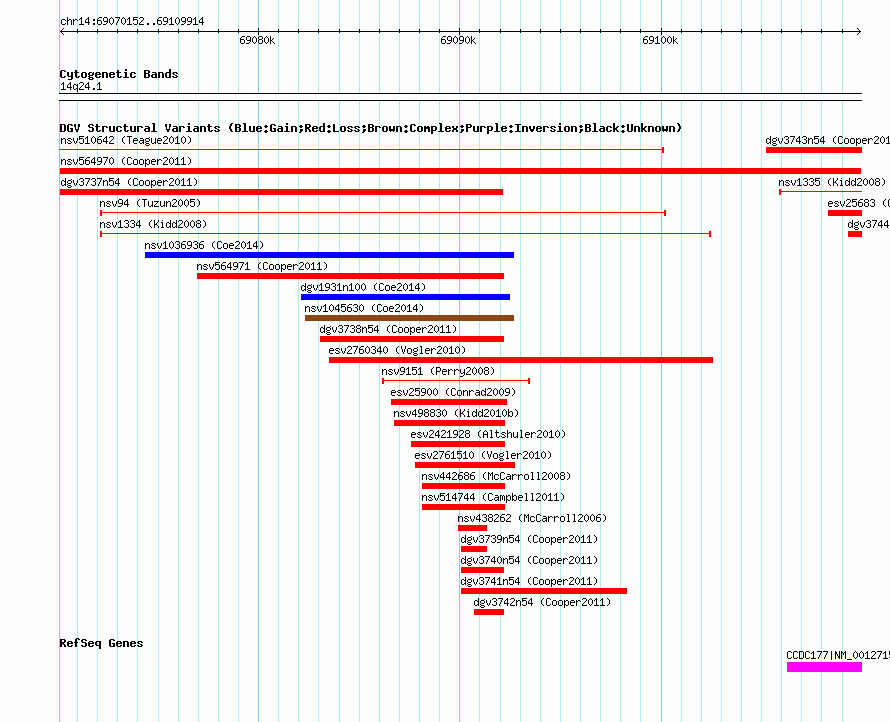
Task: Select the 14q24.1 cytogenetic band label
Action: [x=81, y=86]
